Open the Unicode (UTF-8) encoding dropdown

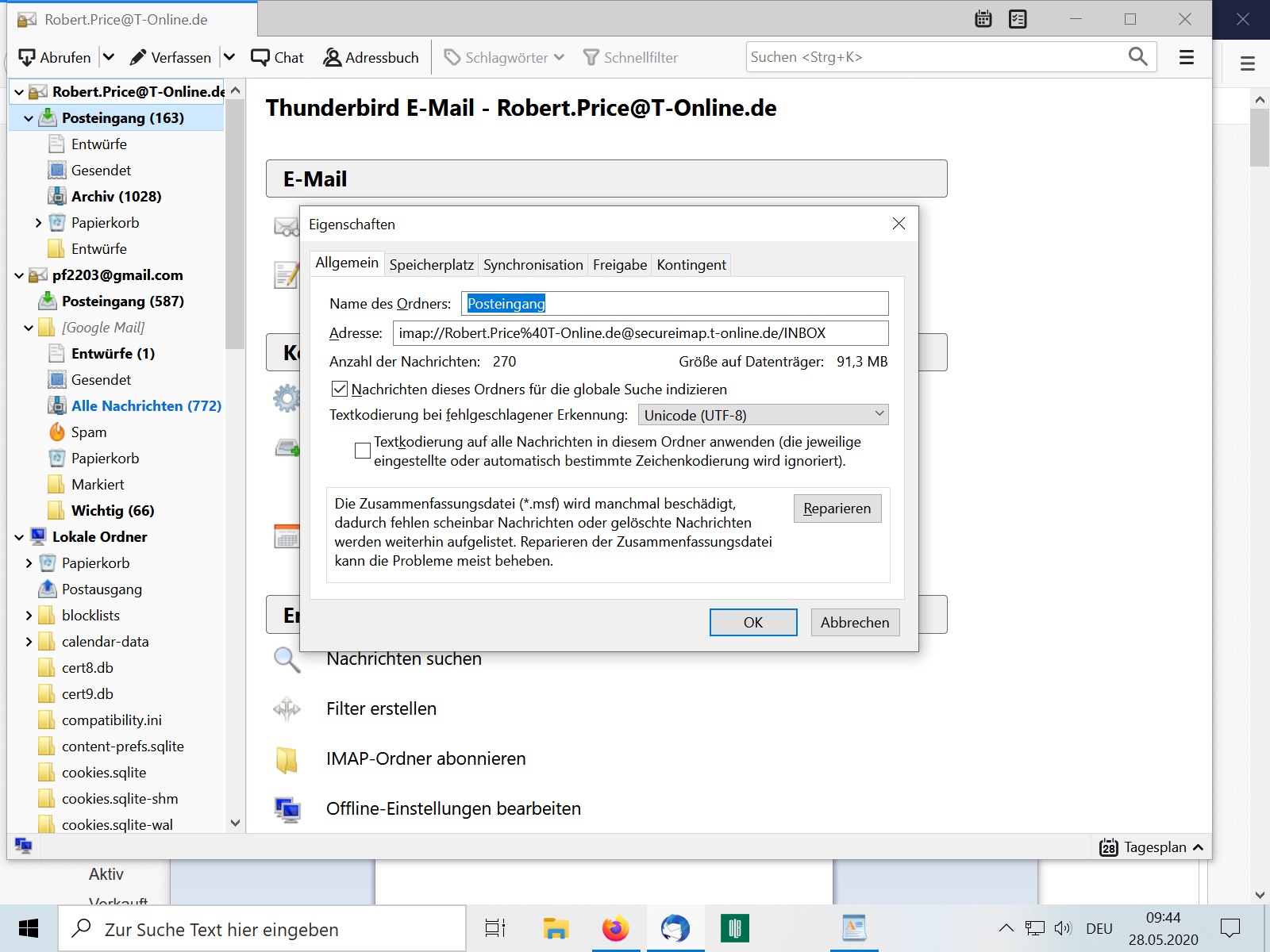coord(764,415)
